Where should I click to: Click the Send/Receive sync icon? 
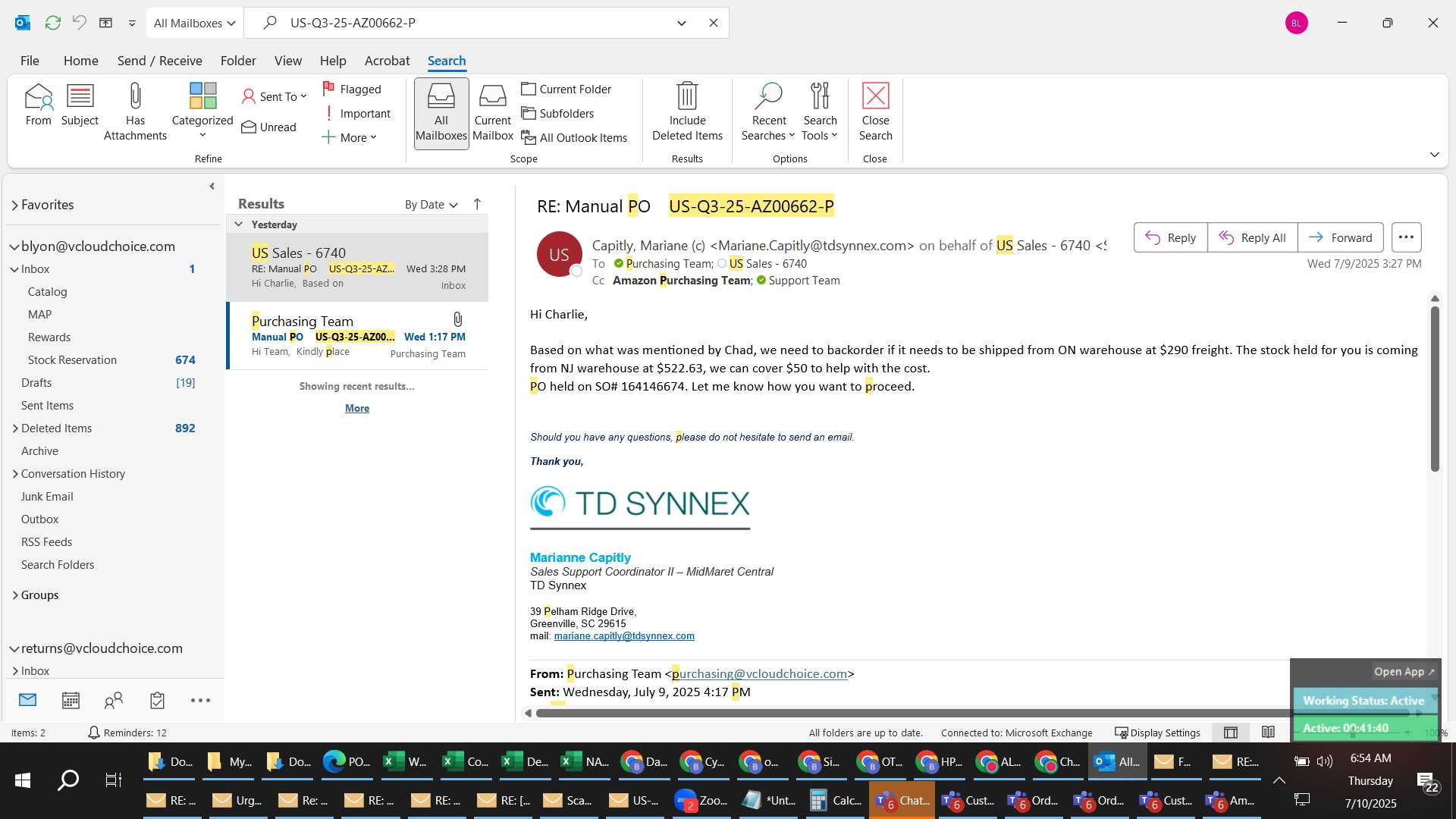[x=53, y=23]
